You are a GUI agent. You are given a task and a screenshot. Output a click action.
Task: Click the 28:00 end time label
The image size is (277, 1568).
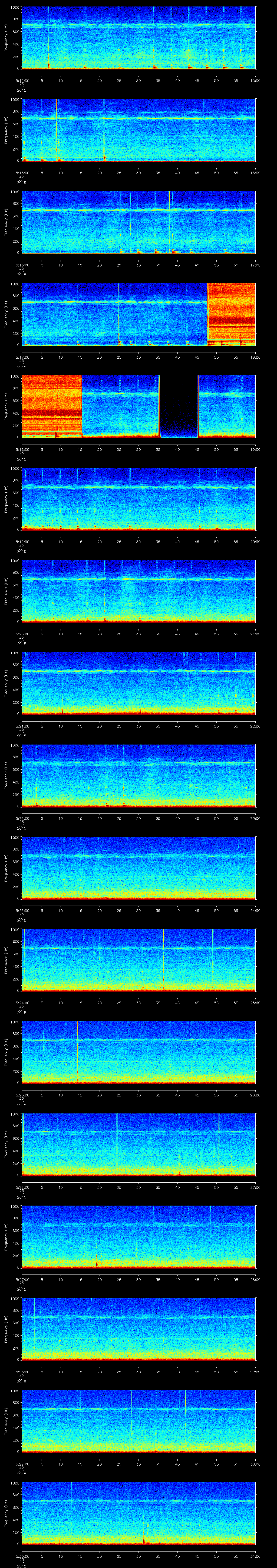[255, 1279]
